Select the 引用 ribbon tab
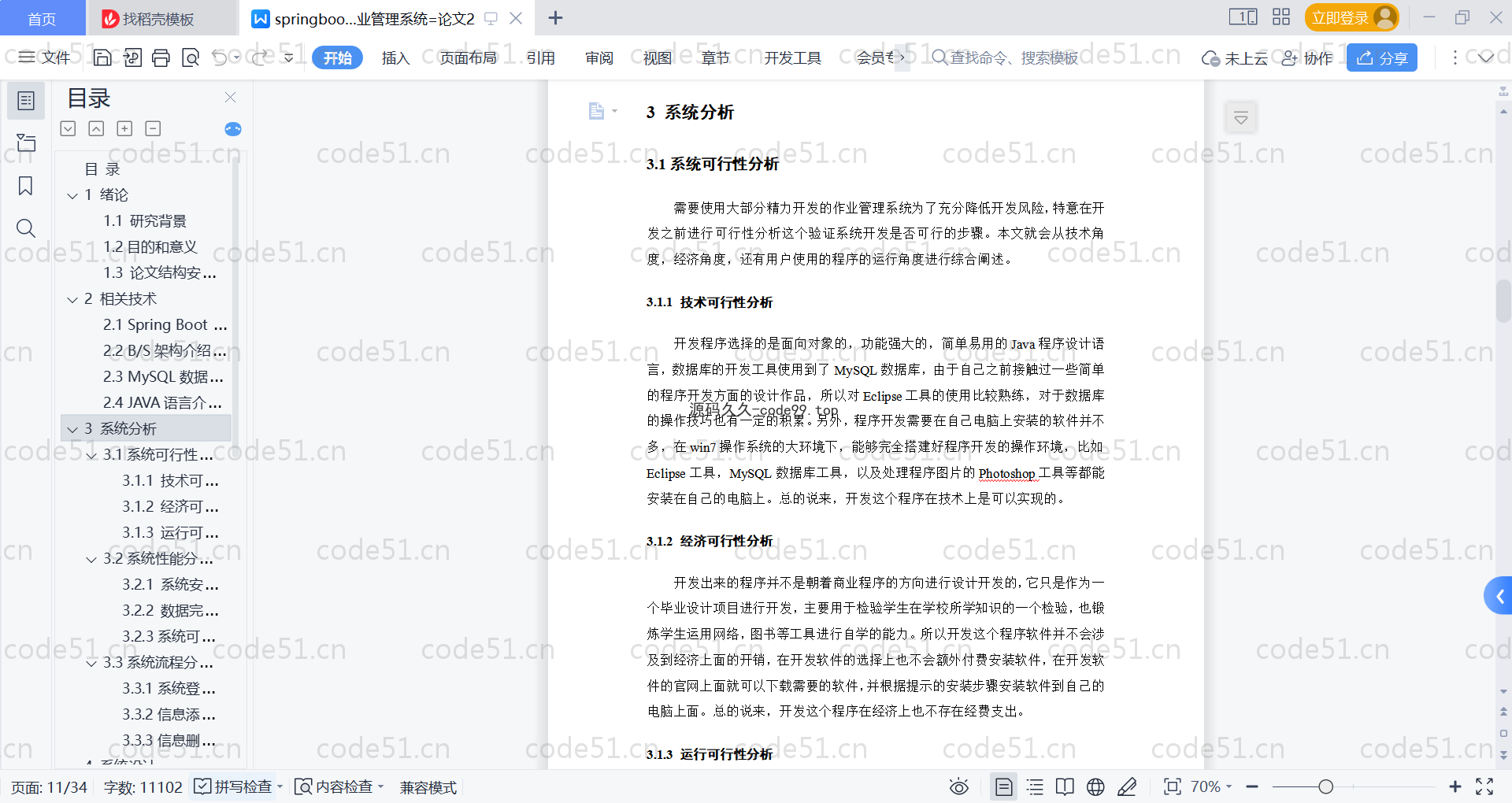 tap(540, 57)
